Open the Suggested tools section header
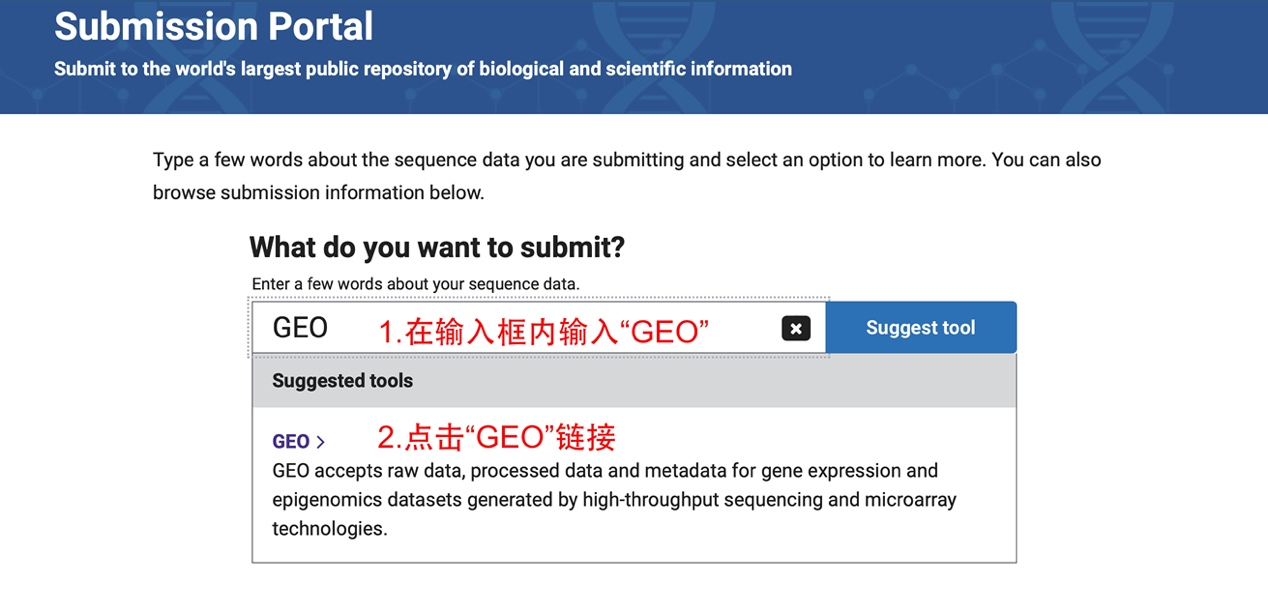The height and width of the screenshot is (614, 1268). click(342, 381)
